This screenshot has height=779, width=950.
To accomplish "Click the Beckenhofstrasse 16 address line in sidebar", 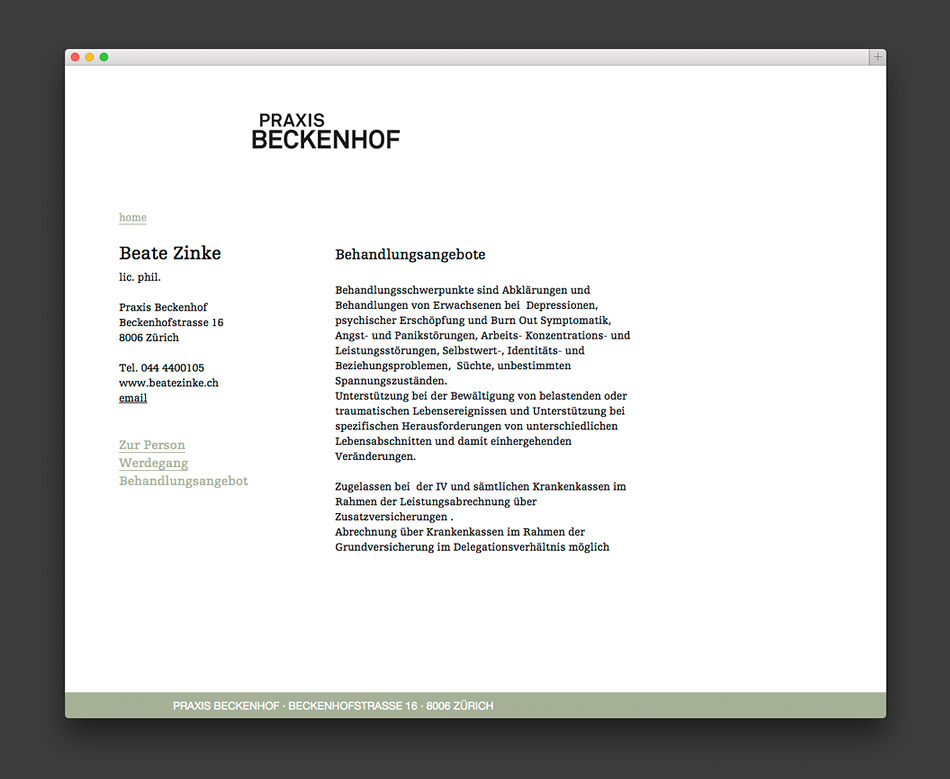I will [x=171, y=323].
